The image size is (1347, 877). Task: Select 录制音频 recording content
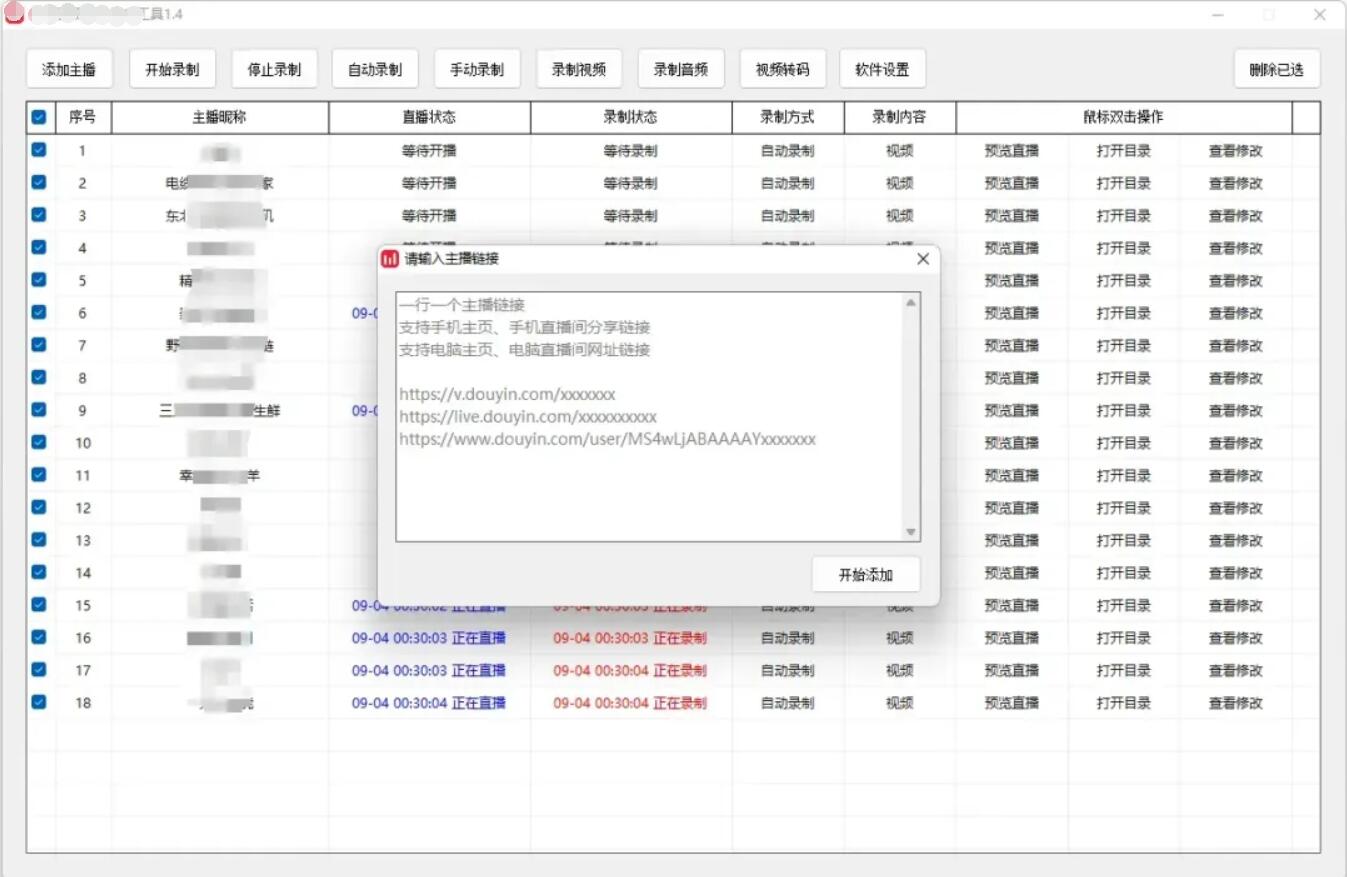[x=681, y=68]
